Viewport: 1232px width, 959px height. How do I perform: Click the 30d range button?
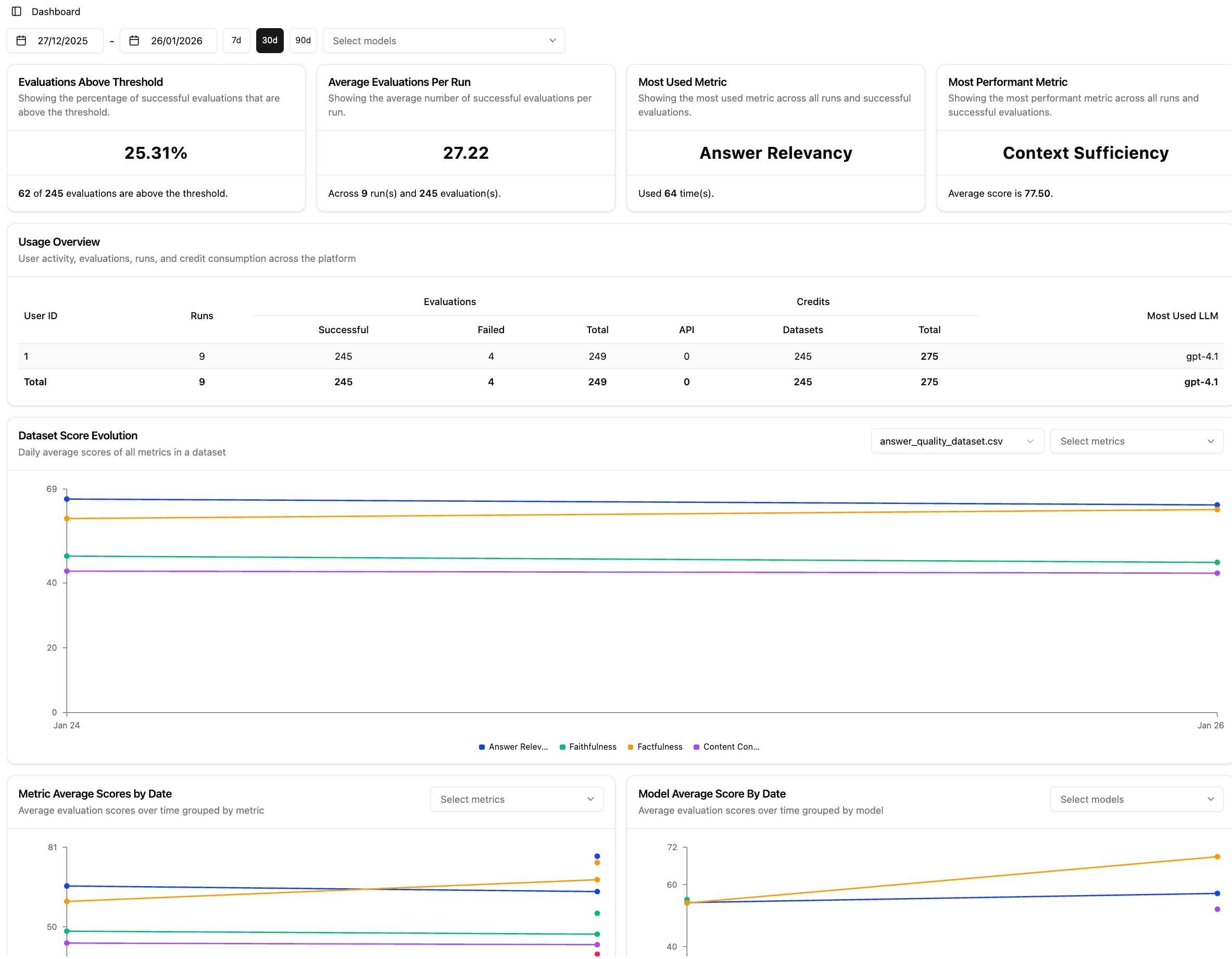click(x=270, y=40)
